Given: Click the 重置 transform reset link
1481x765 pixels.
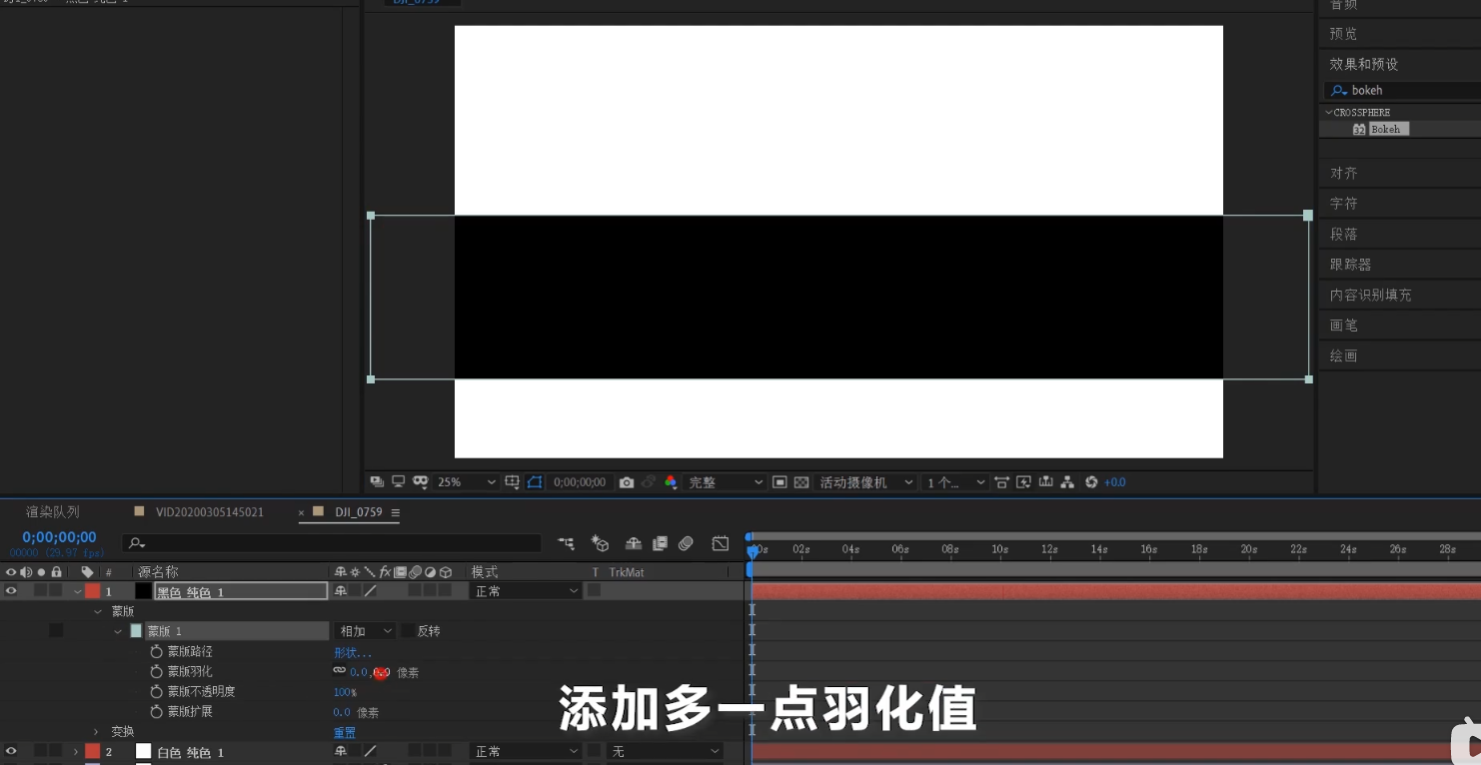Looking at the screenshot, I should point(344,731).
